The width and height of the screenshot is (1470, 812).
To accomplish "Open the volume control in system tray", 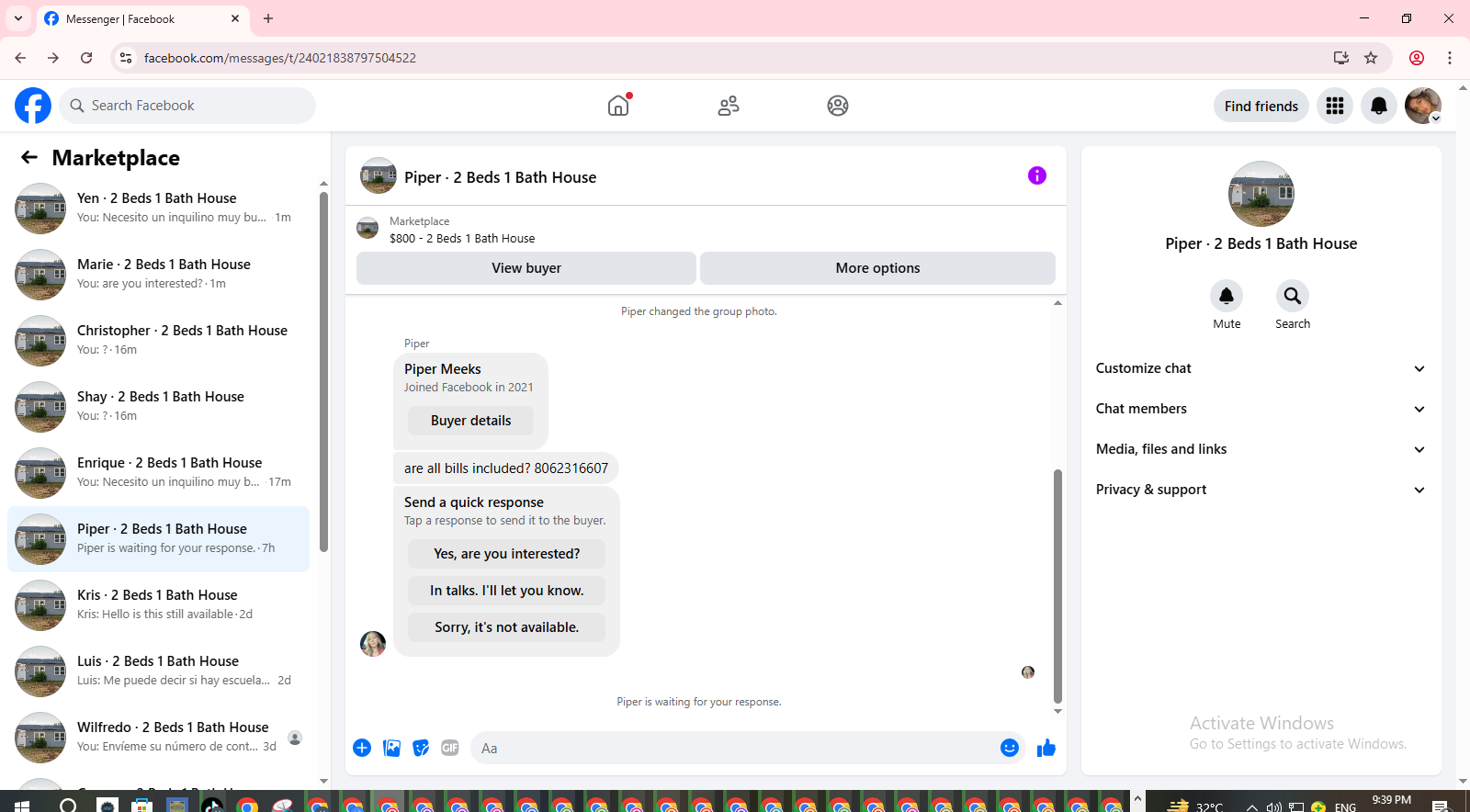I will [x=1273, y=806].
